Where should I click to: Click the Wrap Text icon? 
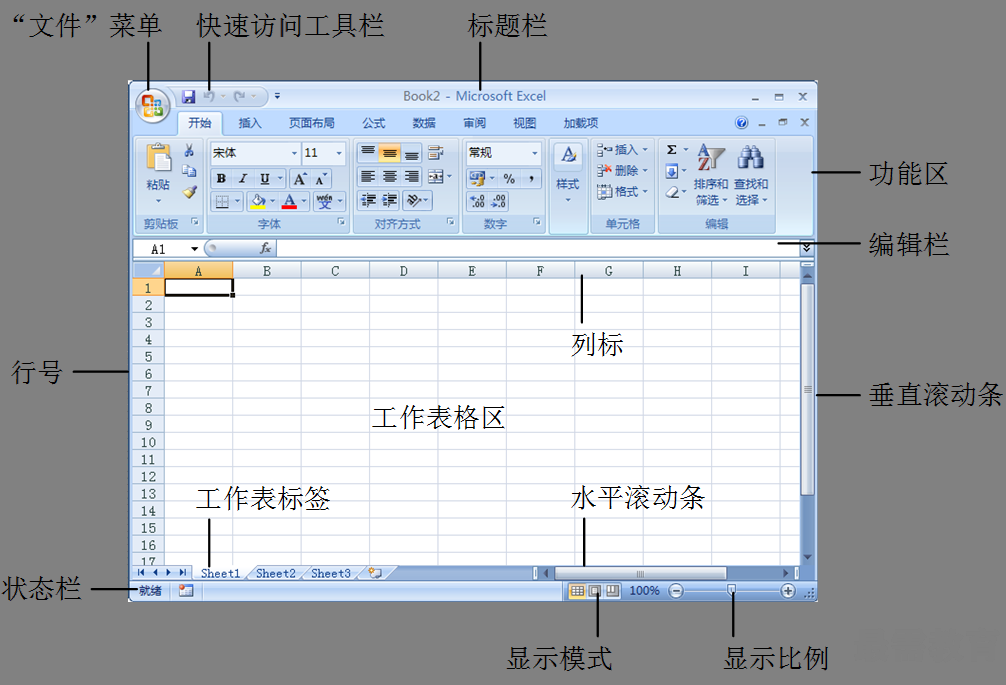coord(436,153)
